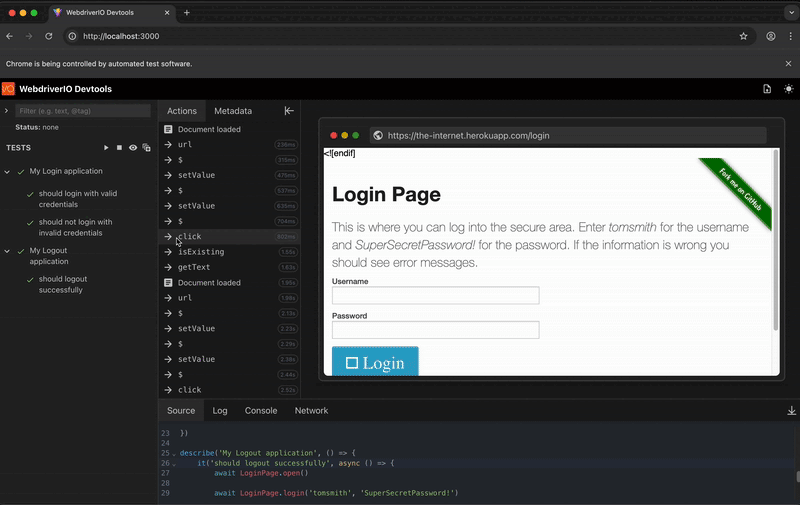Stop the test run with the stop icon
The image size is (800, 505).
(x=119, y=148)
